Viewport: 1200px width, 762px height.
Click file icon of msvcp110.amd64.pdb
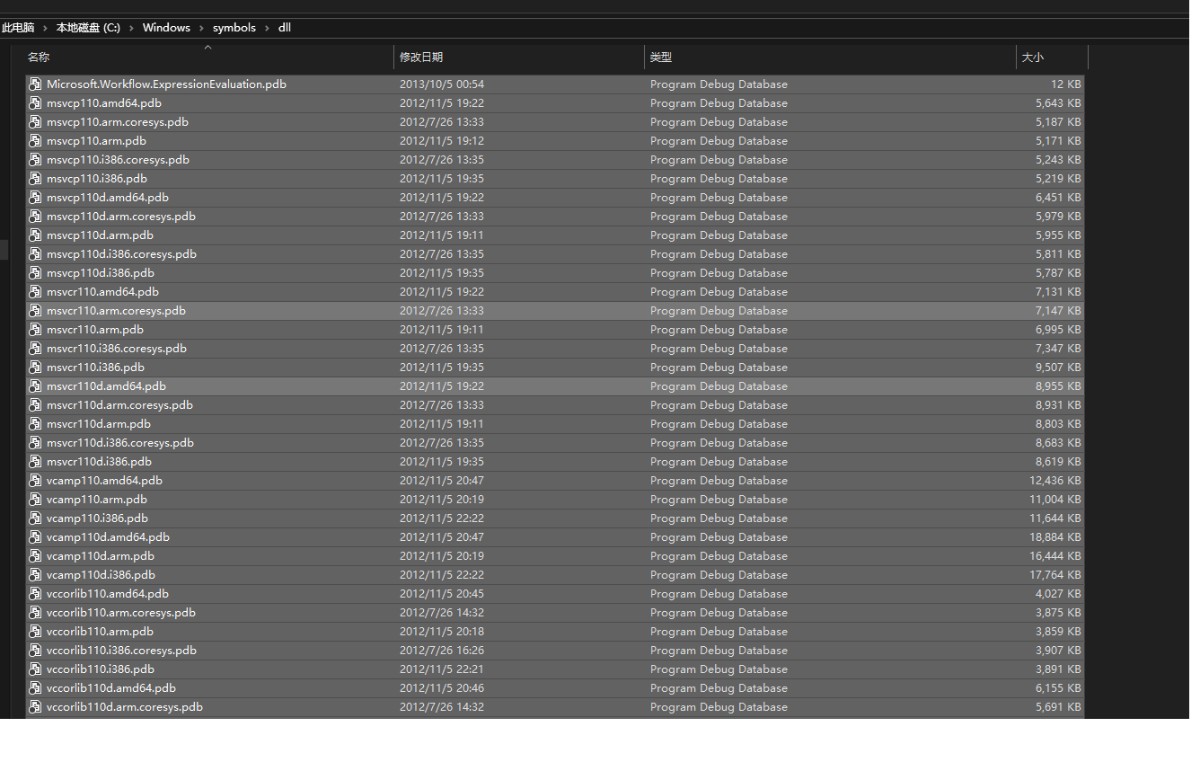pyautogui.click(x=35, y=103)
